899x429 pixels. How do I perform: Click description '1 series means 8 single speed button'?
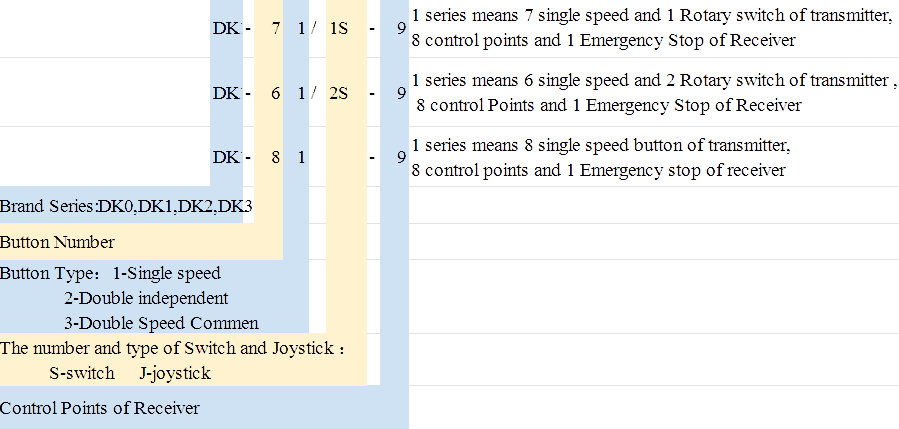(x=601, y=145)
